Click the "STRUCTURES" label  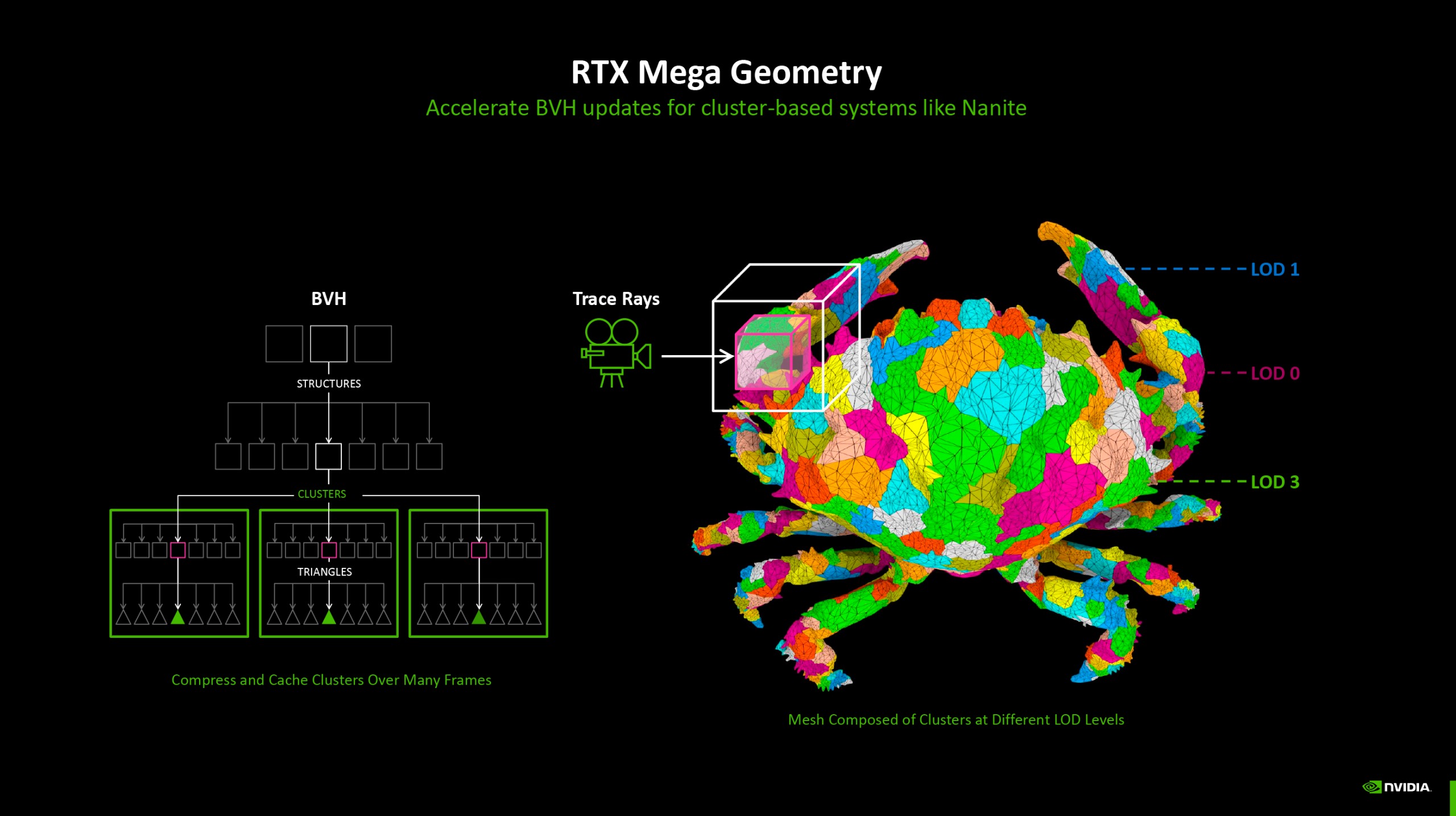coord(329,384)
